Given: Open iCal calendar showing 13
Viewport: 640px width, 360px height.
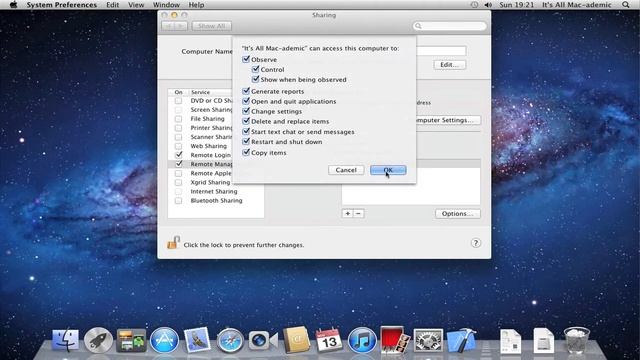Looking at the screenshot, I should coord(329,340).
